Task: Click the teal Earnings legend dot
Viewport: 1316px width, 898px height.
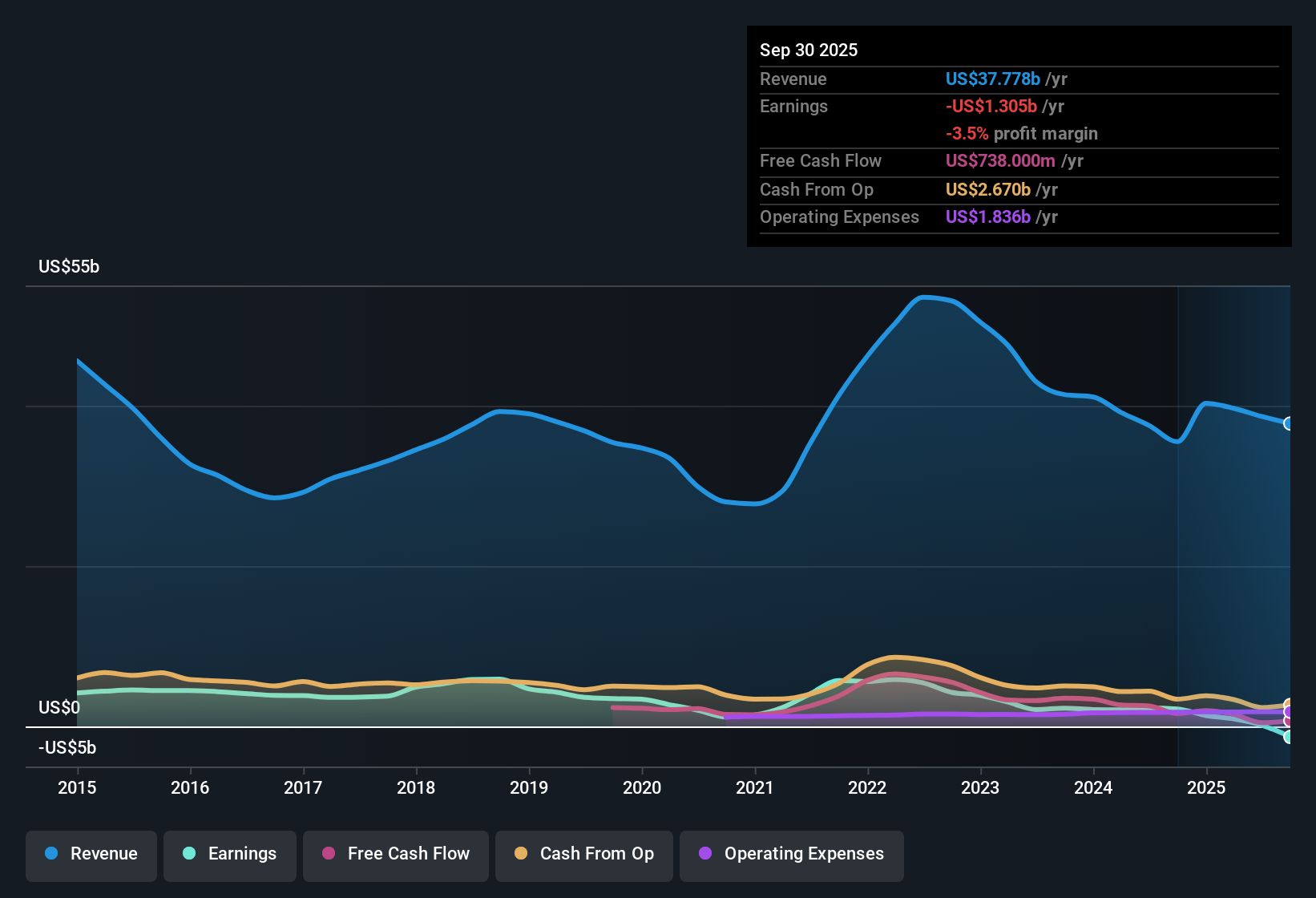Action: point(189,854)
